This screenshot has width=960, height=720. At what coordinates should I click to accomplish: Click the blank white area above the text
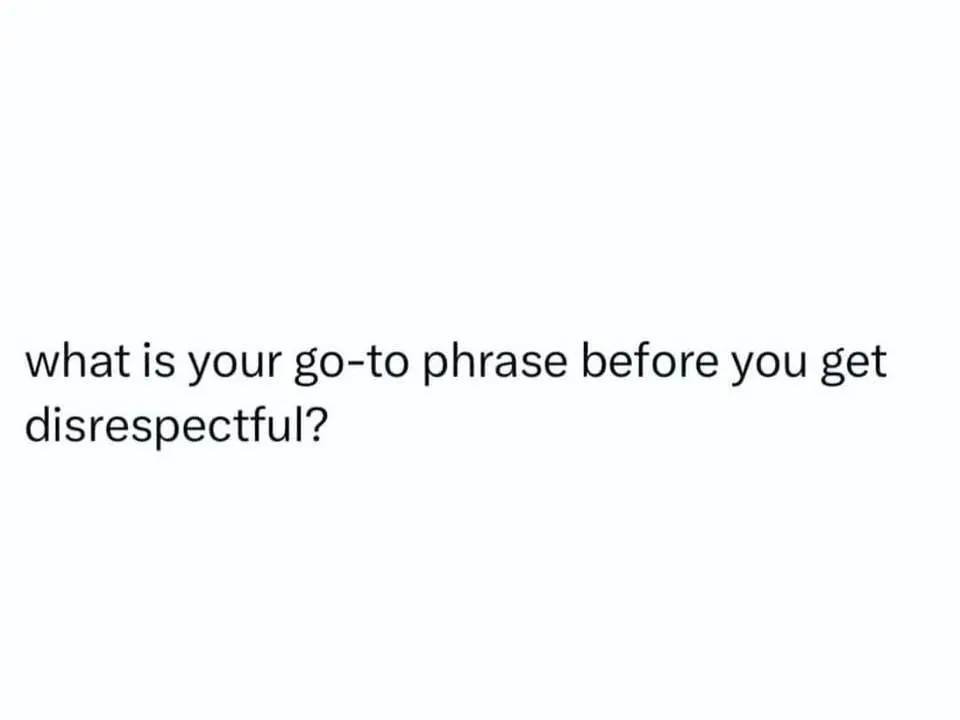click(x=480, y=165)
